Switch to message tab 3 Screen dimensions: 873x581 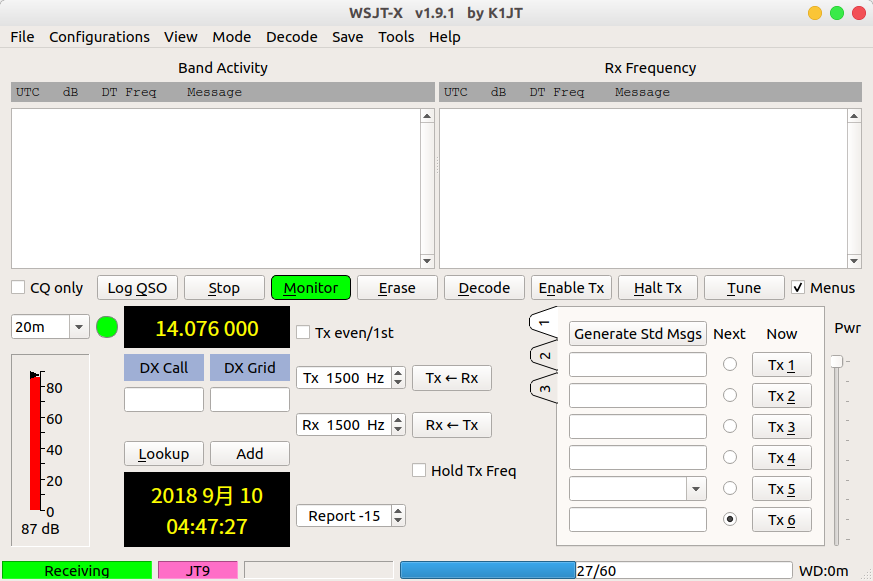click(545, 389)
